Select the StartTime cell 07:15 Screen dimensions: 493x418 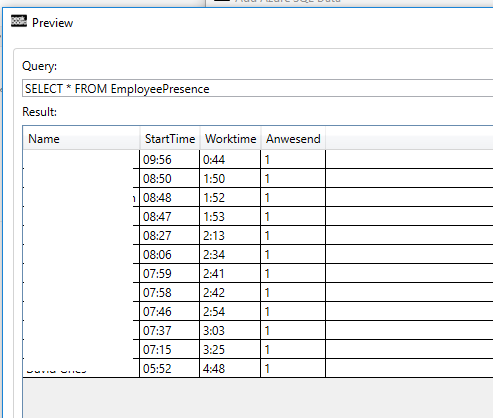pyautogui.click(x=169, y=349)
